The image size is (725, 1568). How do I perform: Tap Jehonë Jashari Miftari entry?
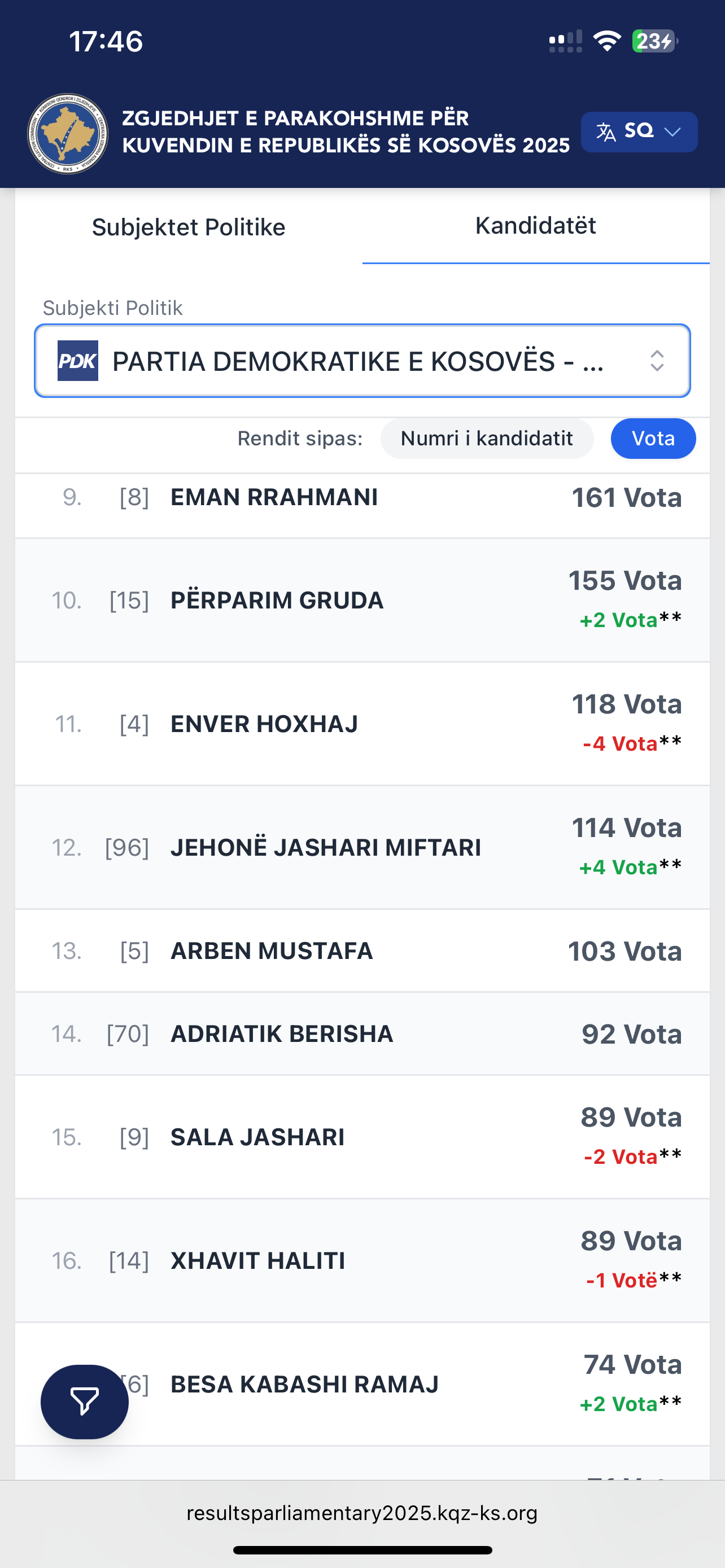click(326, 847)
